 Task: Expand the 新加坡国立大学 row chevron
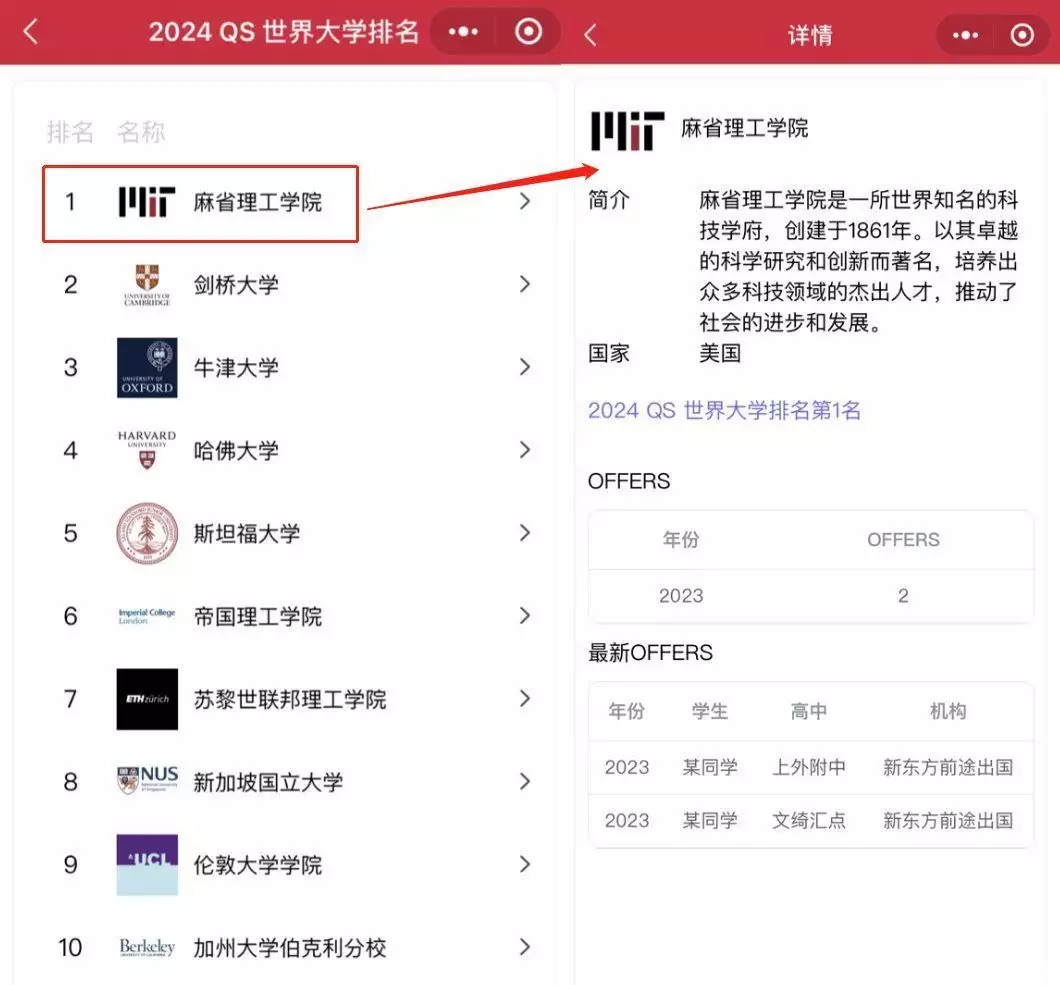[x=525, y=782]
